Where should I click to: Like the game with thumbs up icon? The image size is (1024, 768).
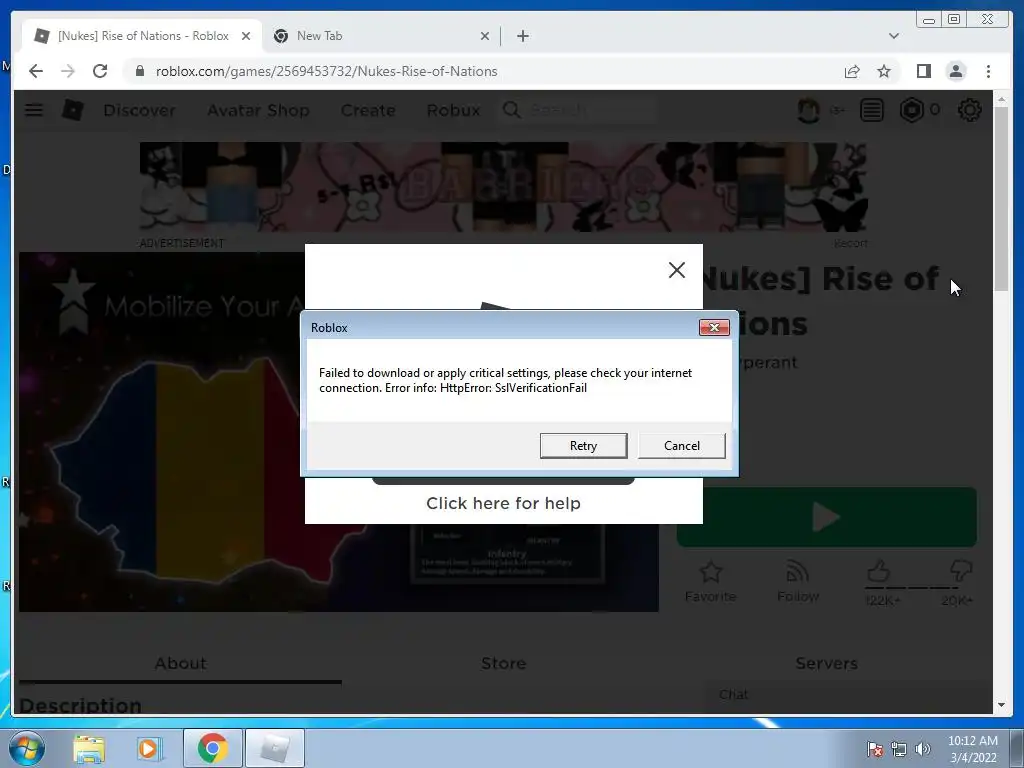tap(879, 572)
